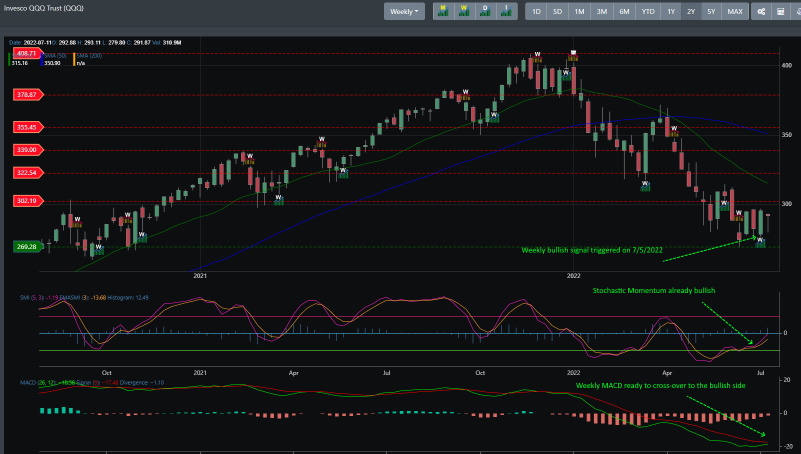This screenshot has width=801, height=454.
Task: Click the 378.87 resistance level tag
Action: [x=28, y=94]
